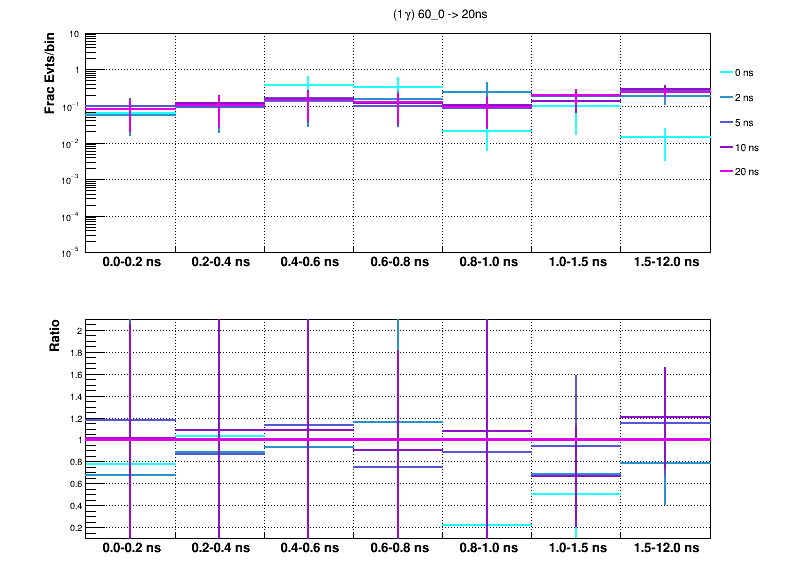Image resolution: width=796 pixels, height=572 pixels.
Task: Click top plot's '0.4-0.6 ns' bin label
Action: click(x=309, y=263)
